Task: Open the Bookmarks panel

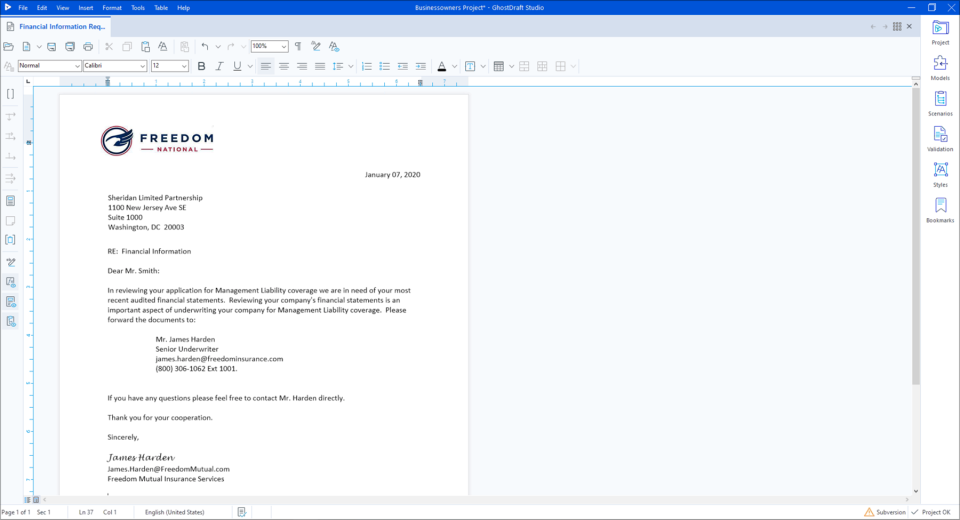Action: click(x=940, y=211)
